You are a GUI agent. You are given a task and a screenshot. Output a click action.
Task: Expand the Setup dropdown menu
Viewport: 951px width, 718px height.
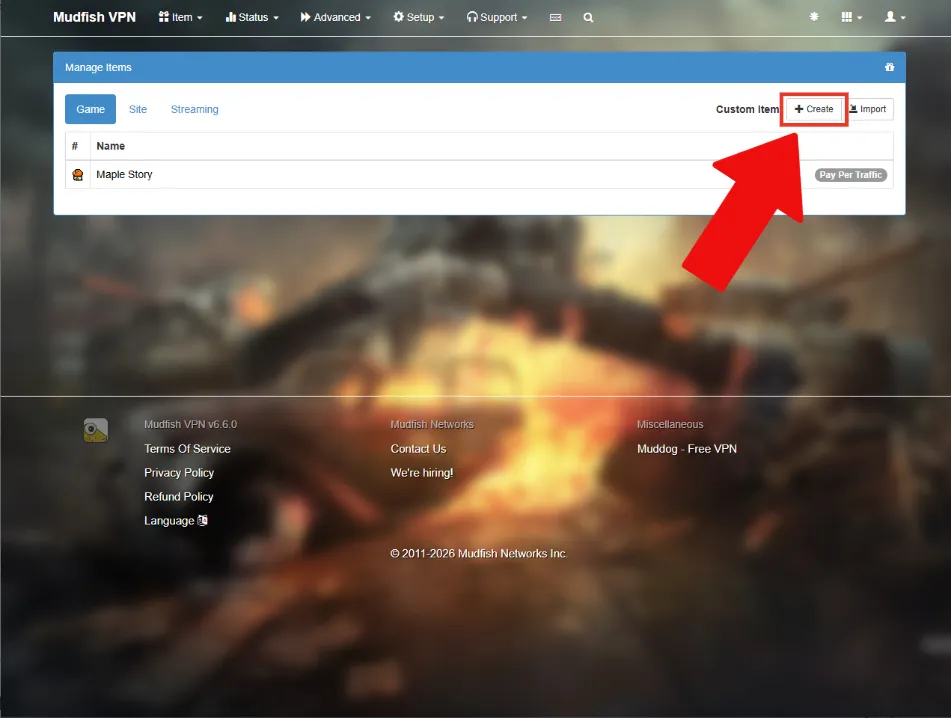tap(418, 17)
